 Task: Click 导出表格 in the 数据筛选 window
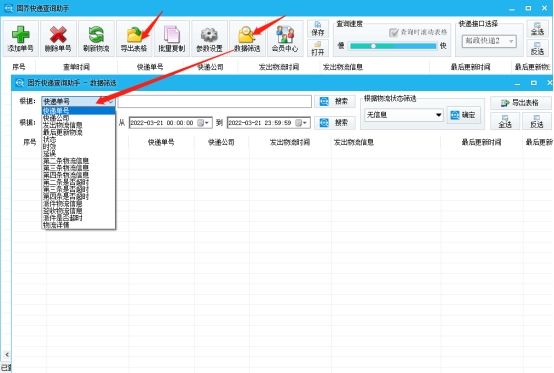pyautogui.click(x=520, y=103)
